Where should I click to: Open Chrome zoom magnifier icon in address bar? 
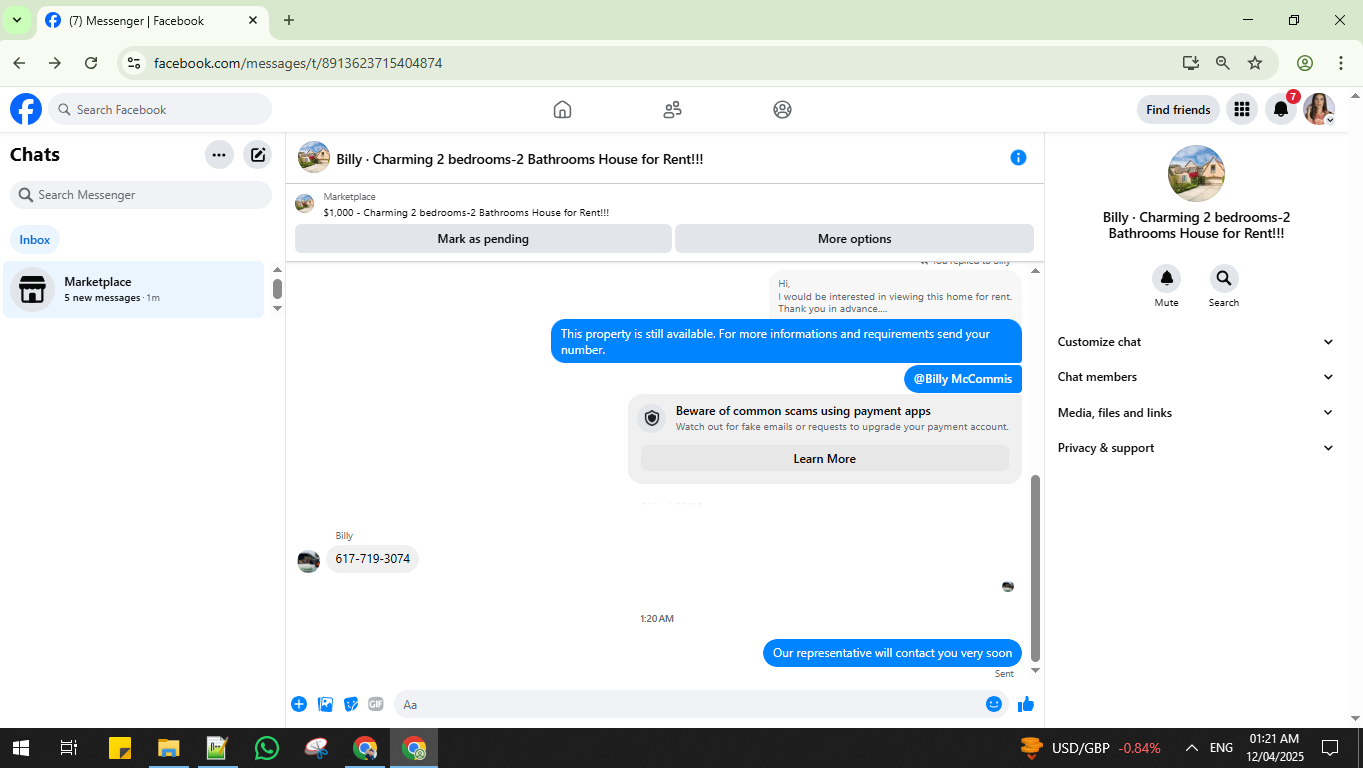tap(1223, 63)
